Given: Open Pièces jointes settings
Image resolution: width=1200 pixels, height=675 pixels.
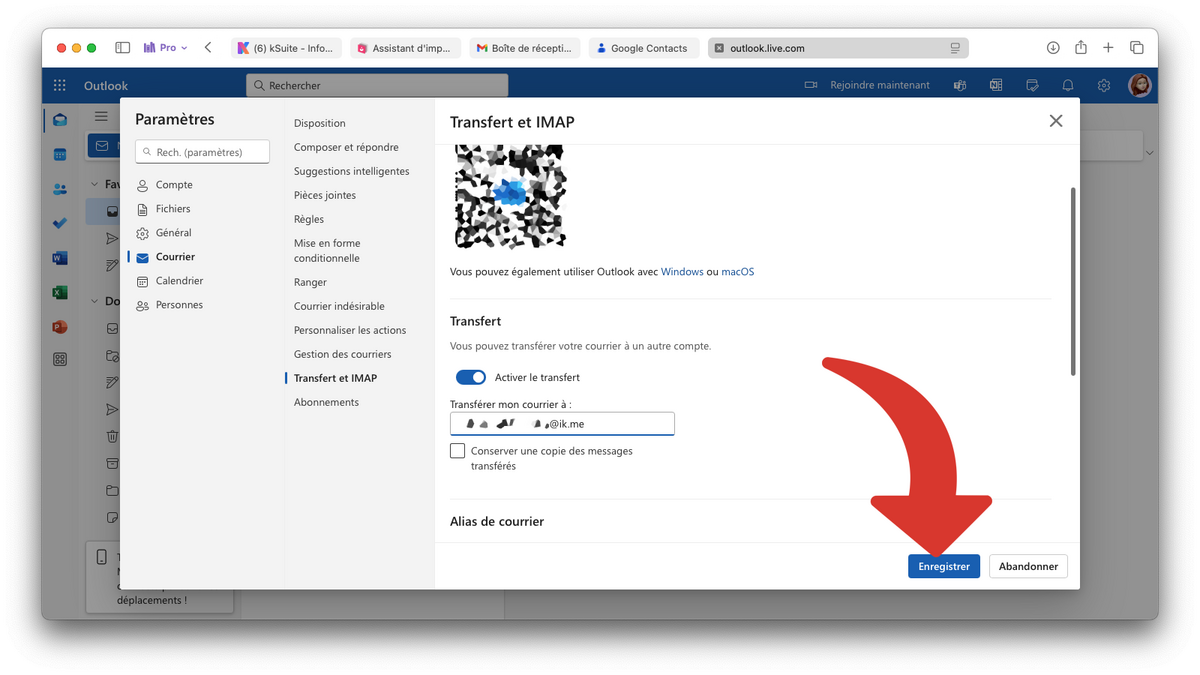Looking at the screenshot, I should (325, 195).
